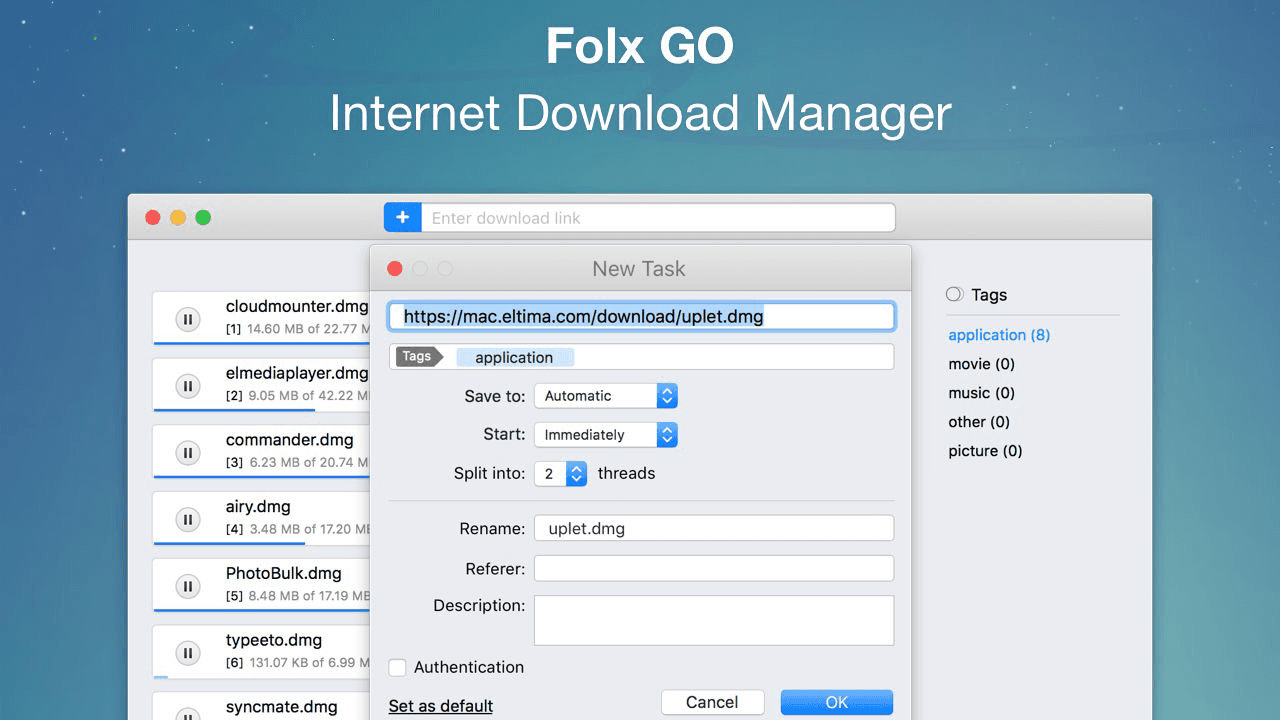Click the Tags input field
This screenshot has height=720, width=1280.
point(641,357)
